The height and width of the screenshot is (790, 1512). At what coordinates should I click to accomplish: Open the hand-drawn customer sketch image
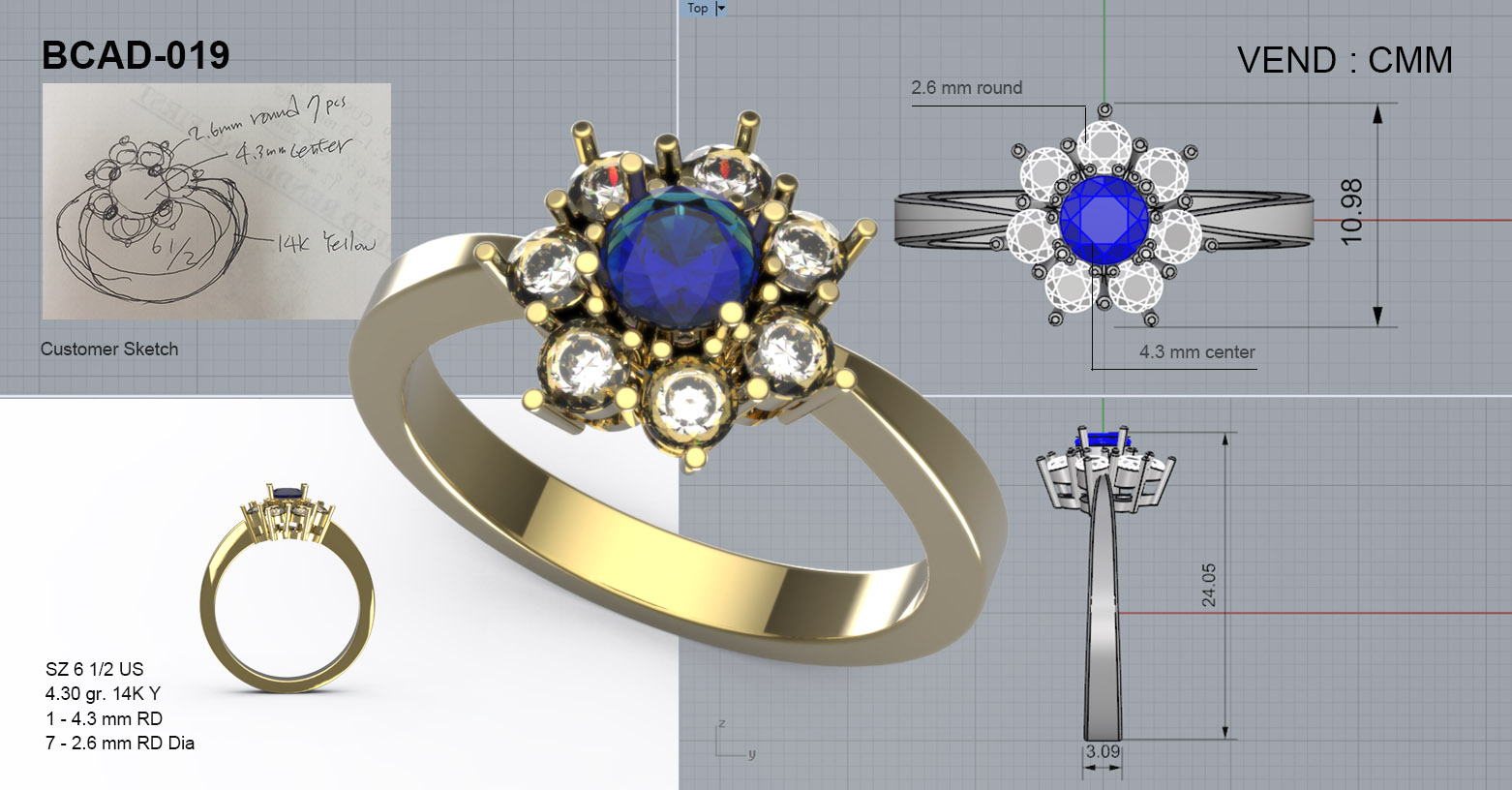coord(217,201)
